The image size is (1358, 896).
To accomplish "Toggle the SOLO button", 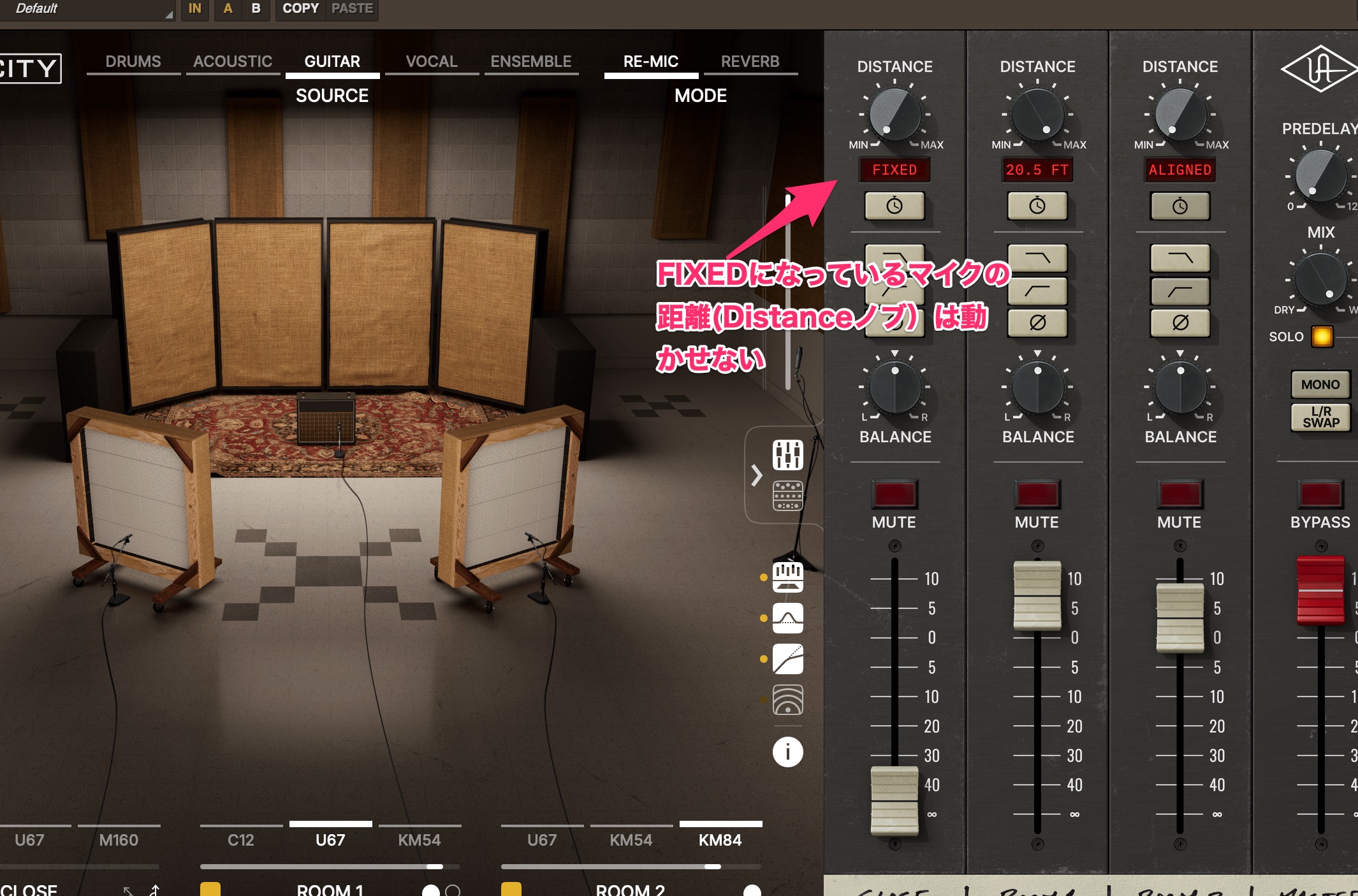I will click(1322, 336).
